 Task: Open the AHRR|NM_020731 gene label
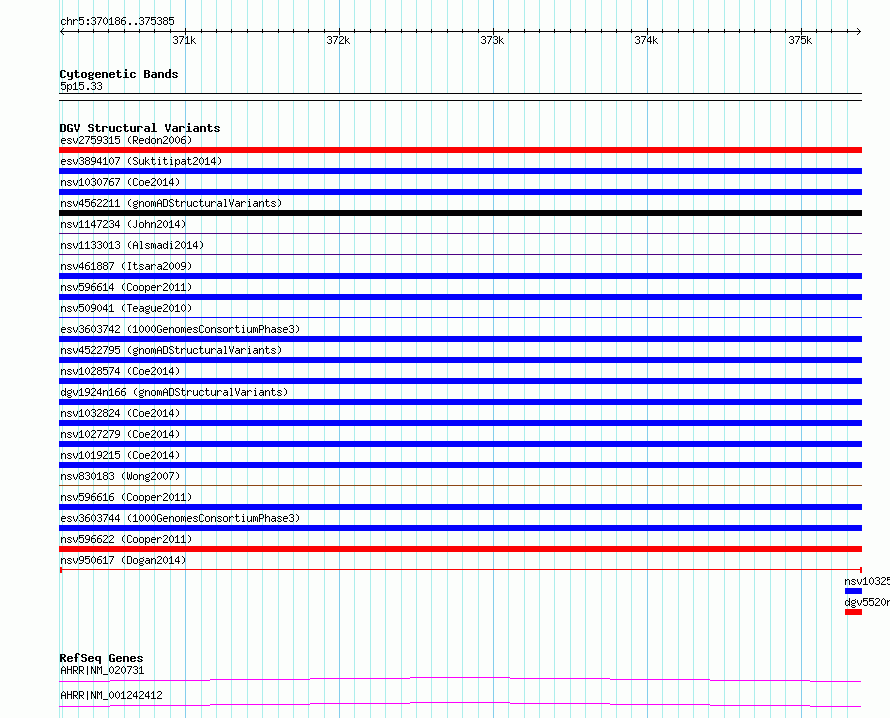102,670
